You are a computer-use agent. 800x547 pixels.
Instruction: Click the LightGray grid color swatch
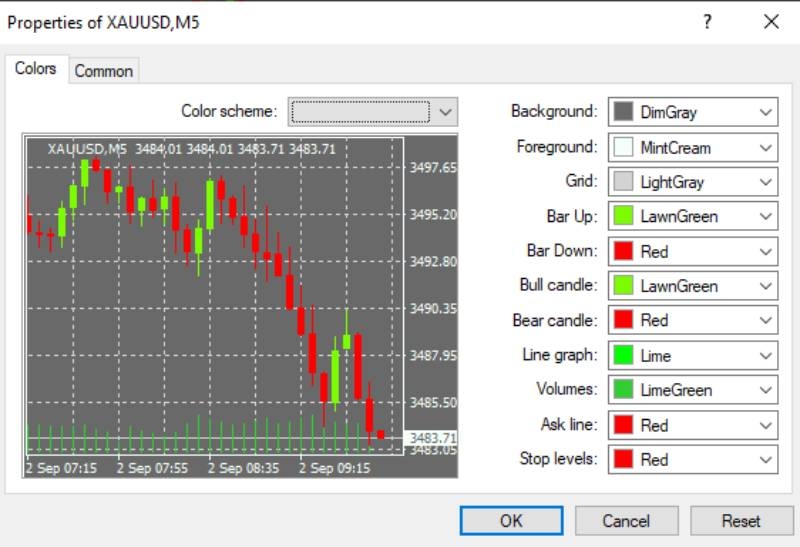point(623,182)
